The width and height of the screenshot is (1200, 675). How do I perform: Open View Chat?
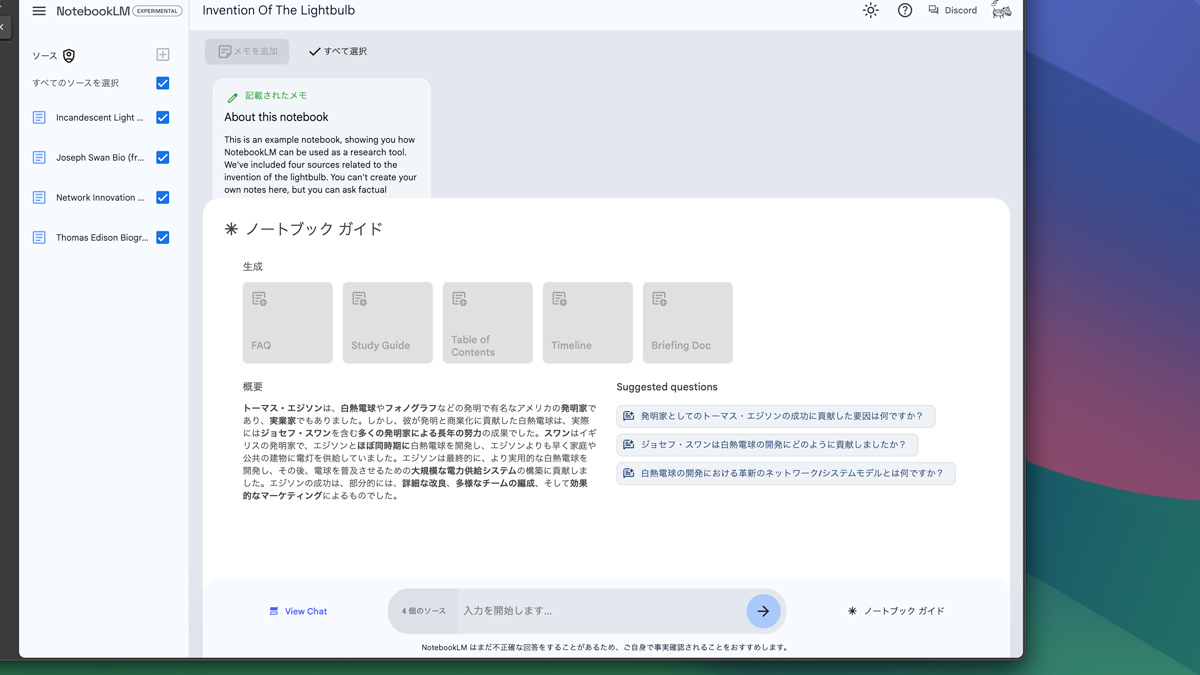(298, 611)
